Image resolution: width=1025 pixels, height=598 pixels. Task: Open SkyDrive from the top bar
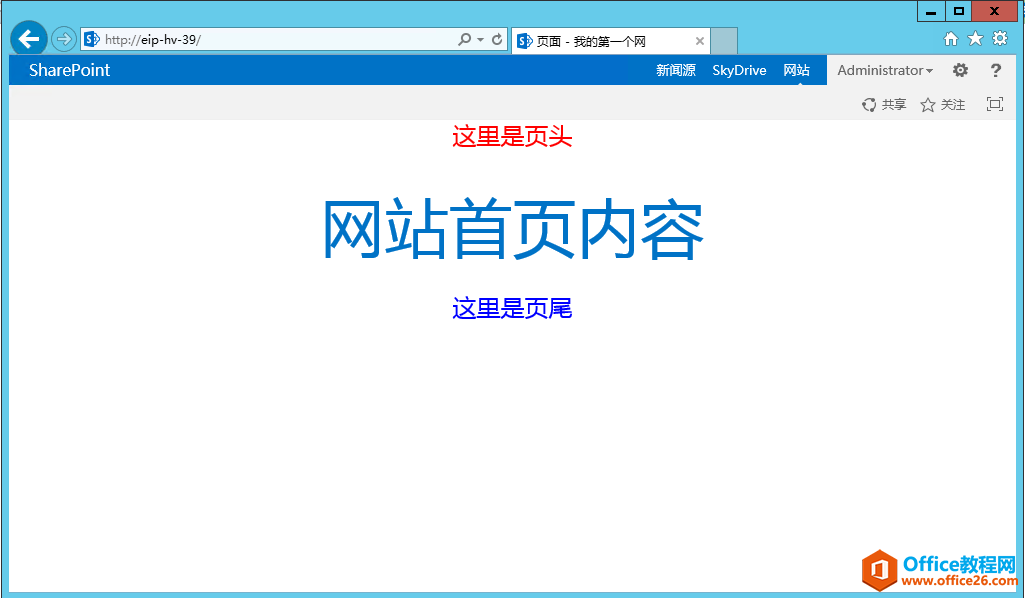[x=739, y=70]
